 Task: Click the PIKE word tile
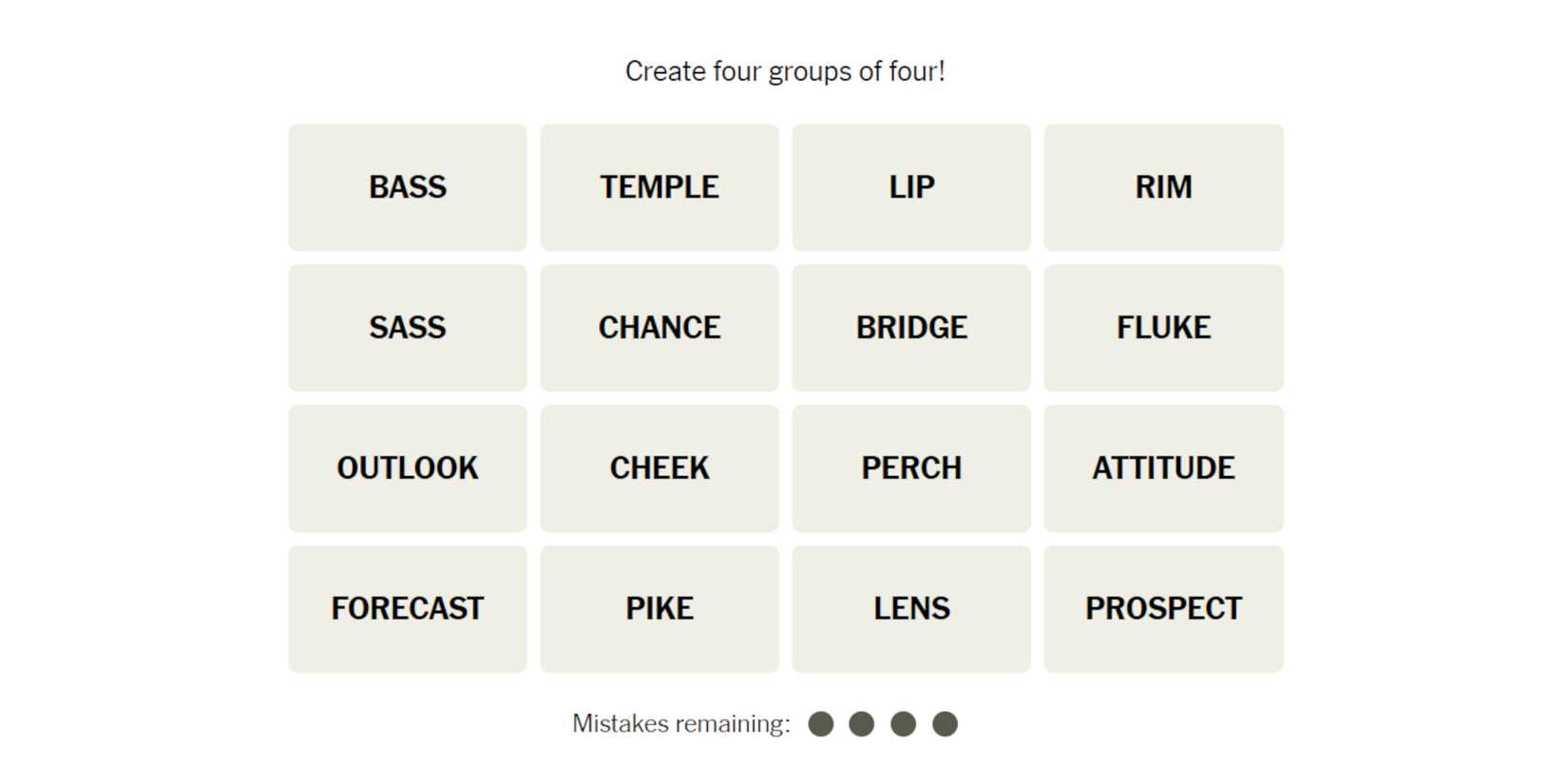pos(660,609)
